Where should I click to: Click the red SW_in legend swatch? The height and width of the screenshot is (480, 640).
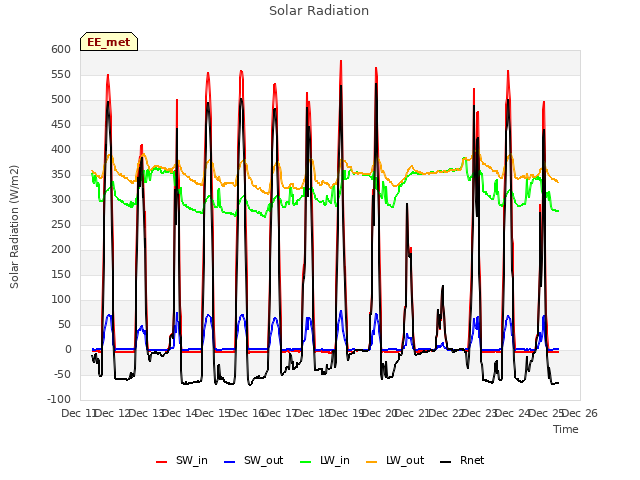tap(162, 462)
